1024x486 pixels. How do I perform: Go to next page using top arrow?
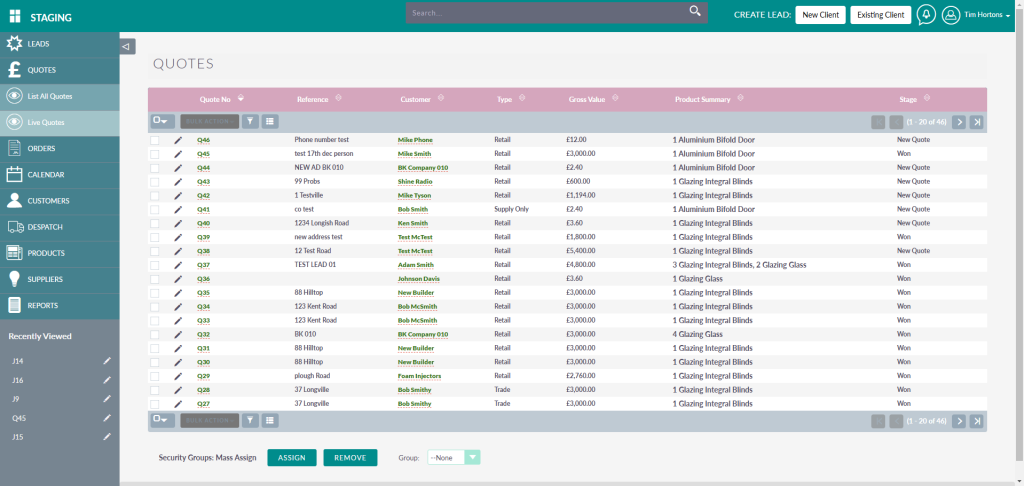(958, 122)
